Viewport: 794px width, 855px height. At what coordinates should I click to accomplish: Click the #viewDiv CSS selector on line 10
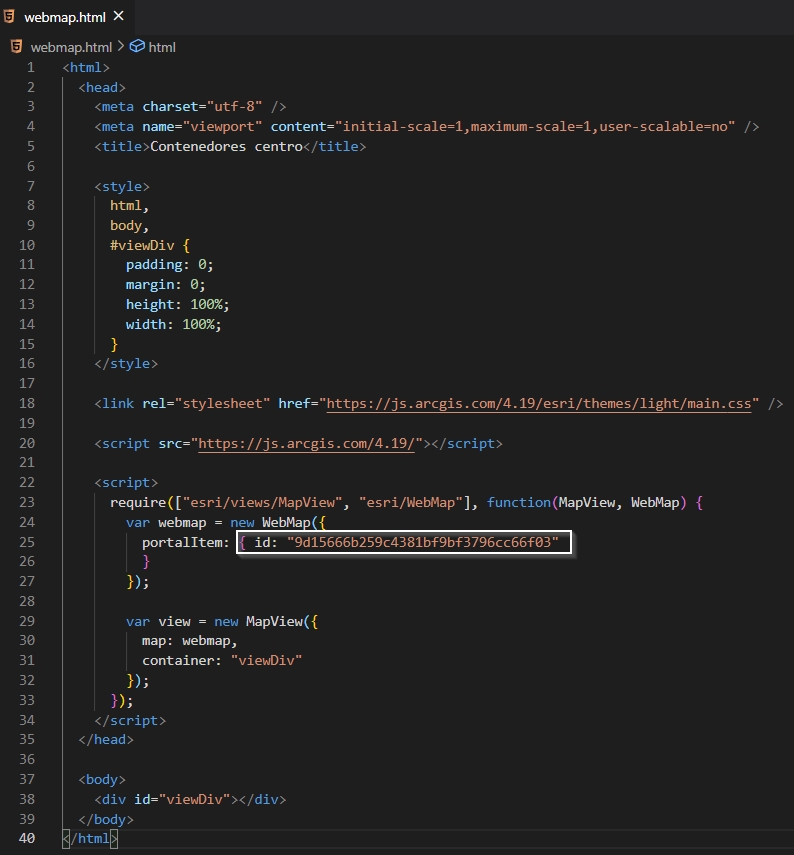144,245
